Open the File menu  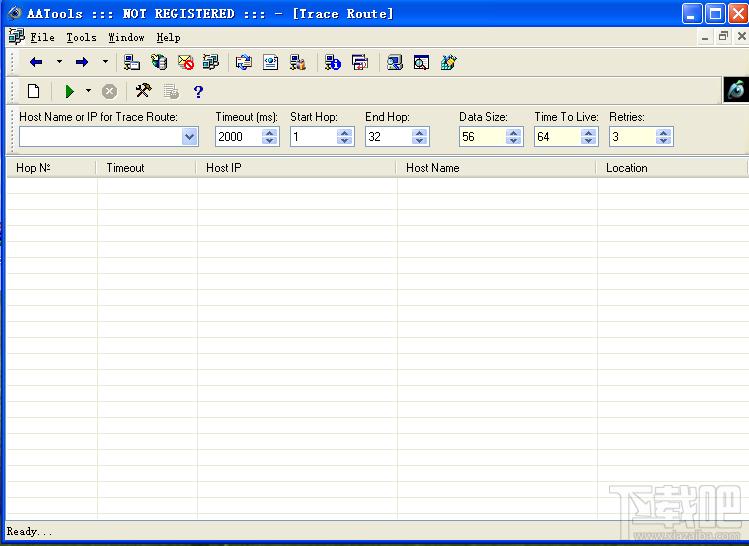43,37
